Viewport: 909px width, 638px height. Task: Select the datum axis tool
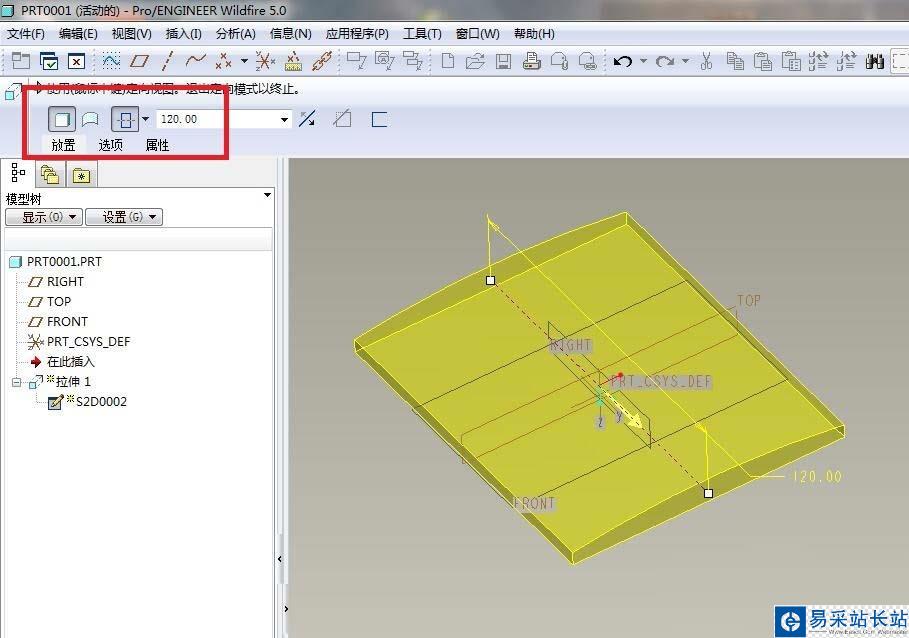(168, 60)
